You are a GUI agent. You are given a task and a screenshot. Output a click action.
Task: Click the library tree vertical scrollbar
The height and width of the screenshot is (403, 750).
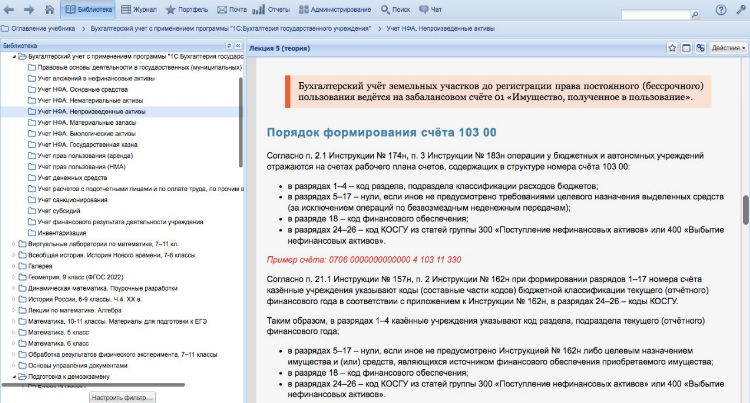[241, 122]
